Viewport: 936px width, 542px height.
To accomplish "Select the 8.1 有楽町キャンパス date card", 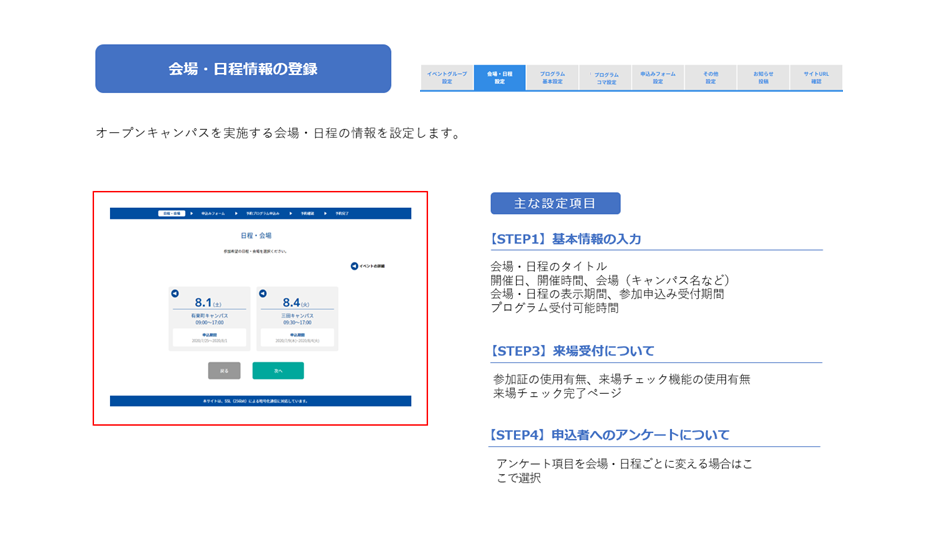I will pos(210,319).
